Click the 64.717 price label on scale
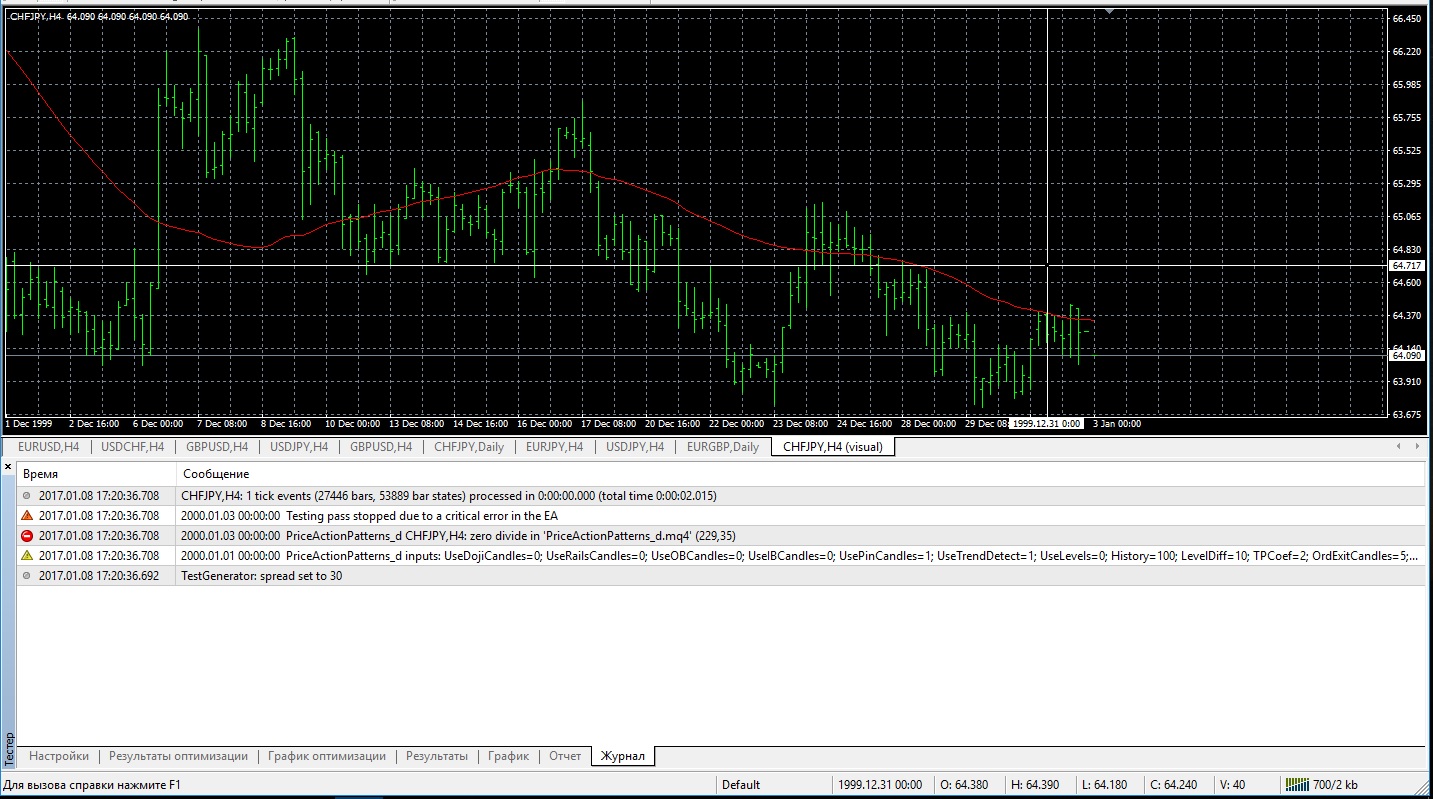The image size is (1433, 799). click(x=1407, y=265)
